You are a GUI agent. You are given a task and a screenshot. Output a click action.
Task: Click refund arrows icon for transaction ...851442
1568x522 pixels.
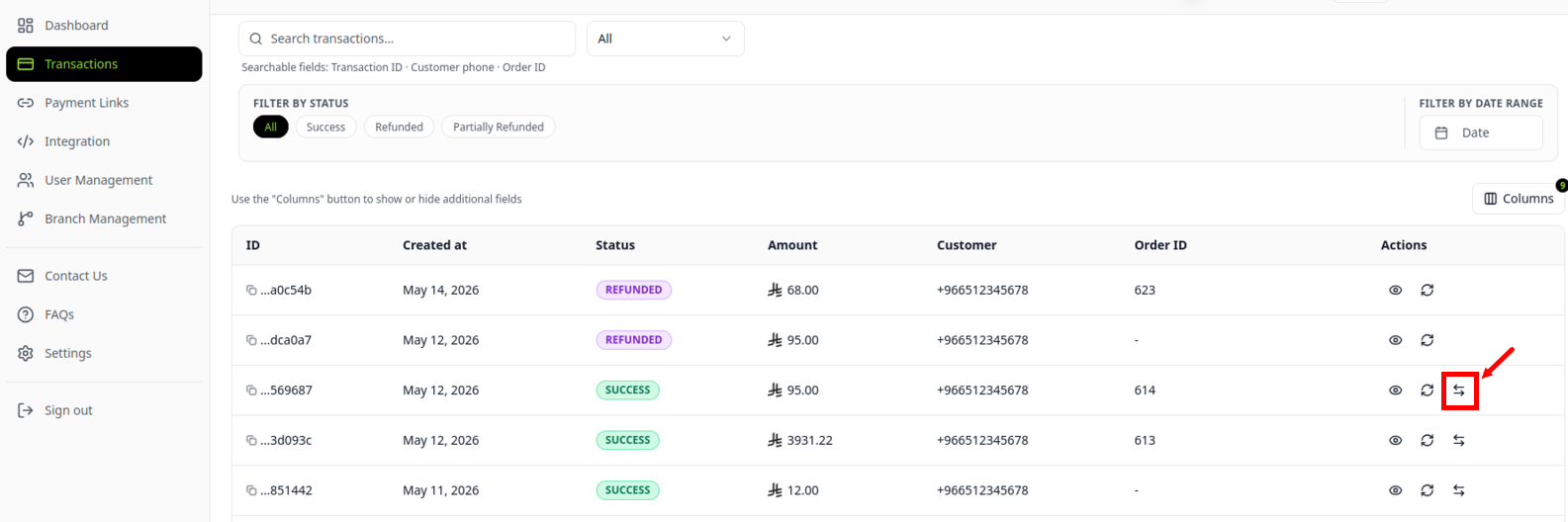(x=1458, y=490)
